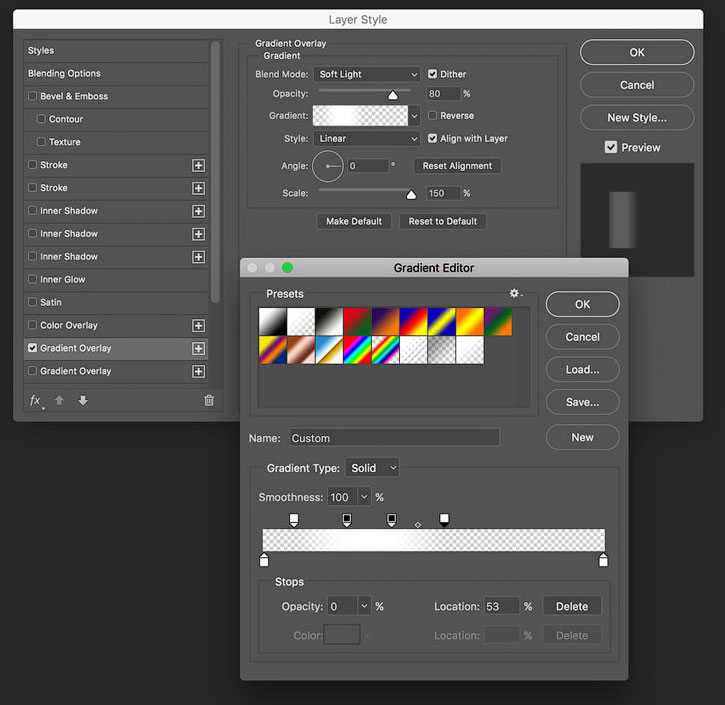This screenshot has height=705, width=725.
Task: Move effect up with the arrow icon
Action: pos(59,400)
